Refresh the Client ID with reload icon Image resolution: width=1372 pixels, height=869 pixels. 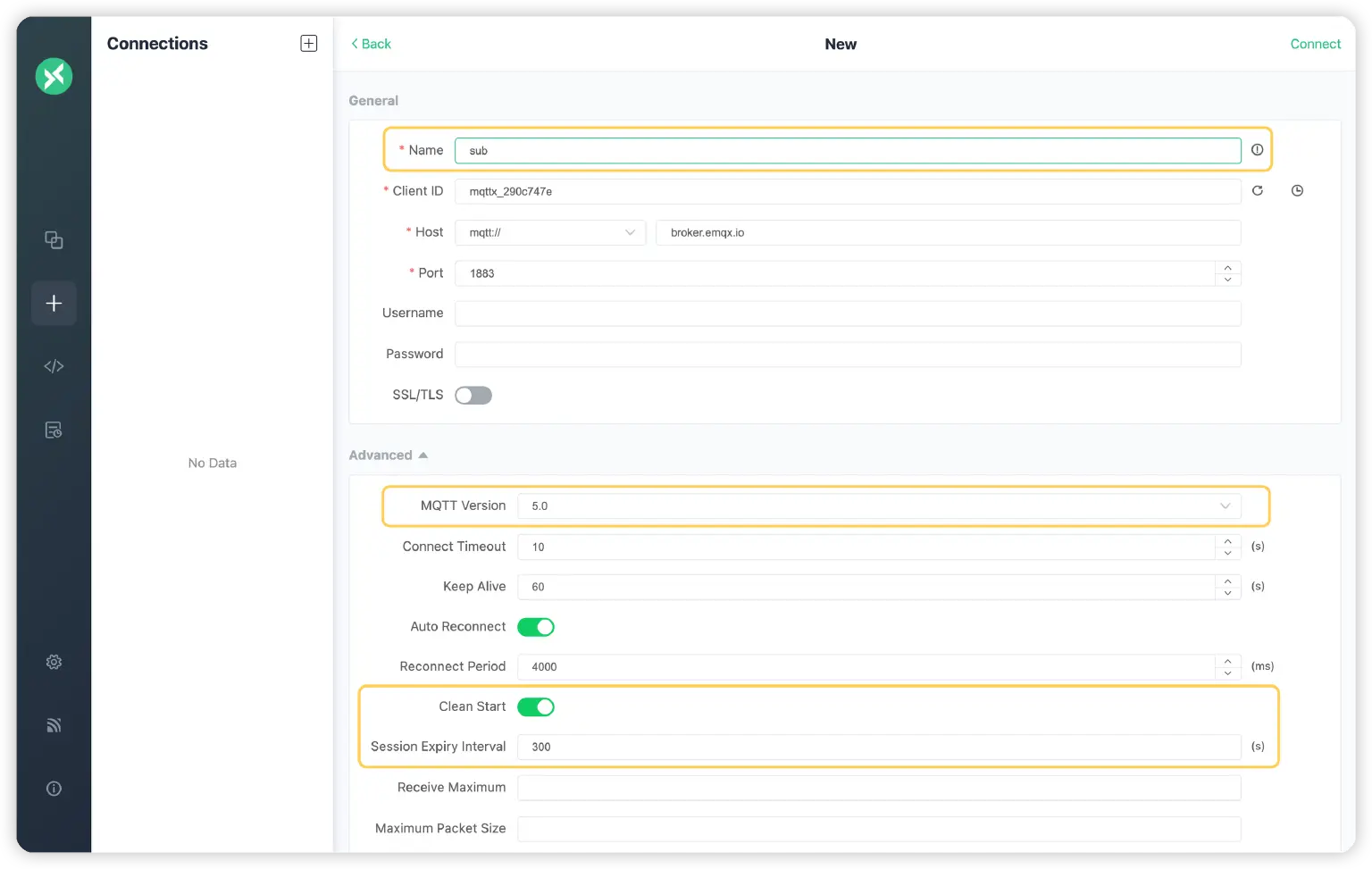(x=1258, y=191)
